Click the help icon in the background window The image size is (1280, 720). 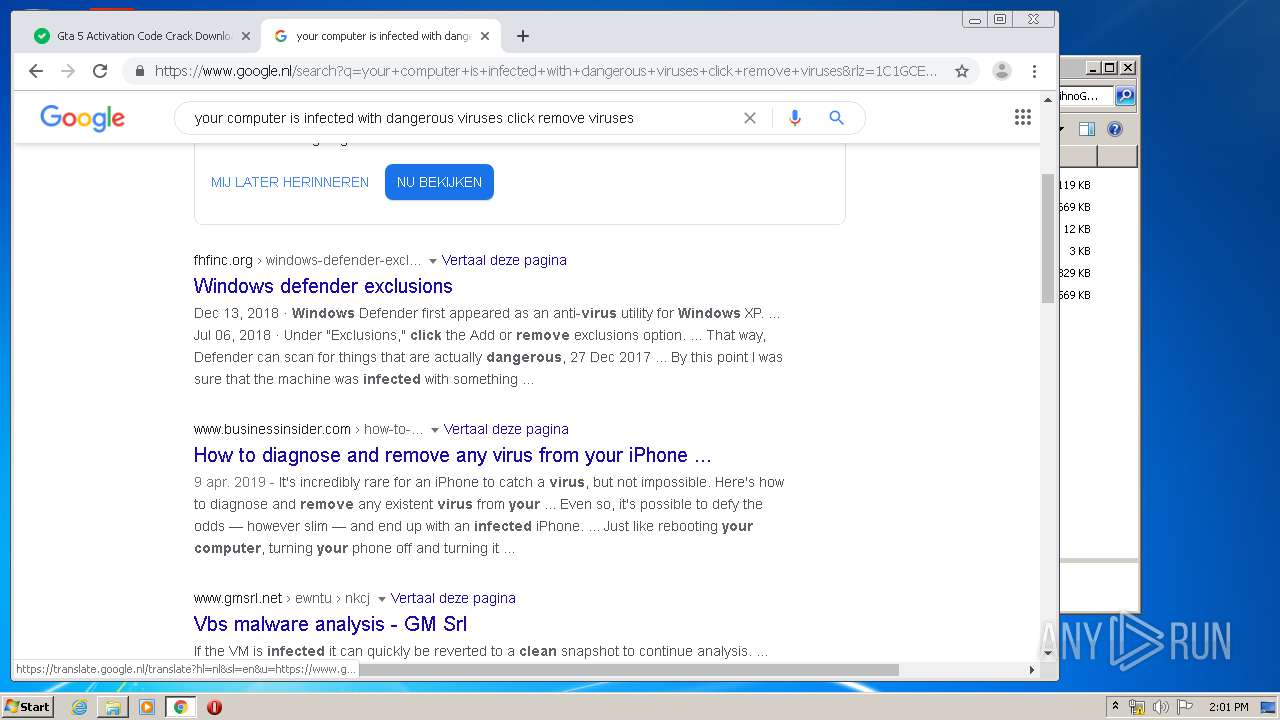pyautogui.click(x=1115, y=129)
